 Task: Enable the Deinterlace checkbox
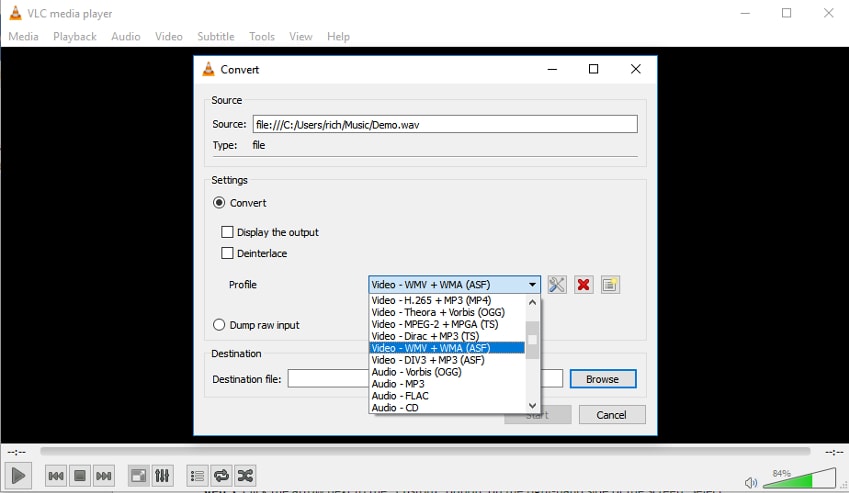(x=227, y=253)
